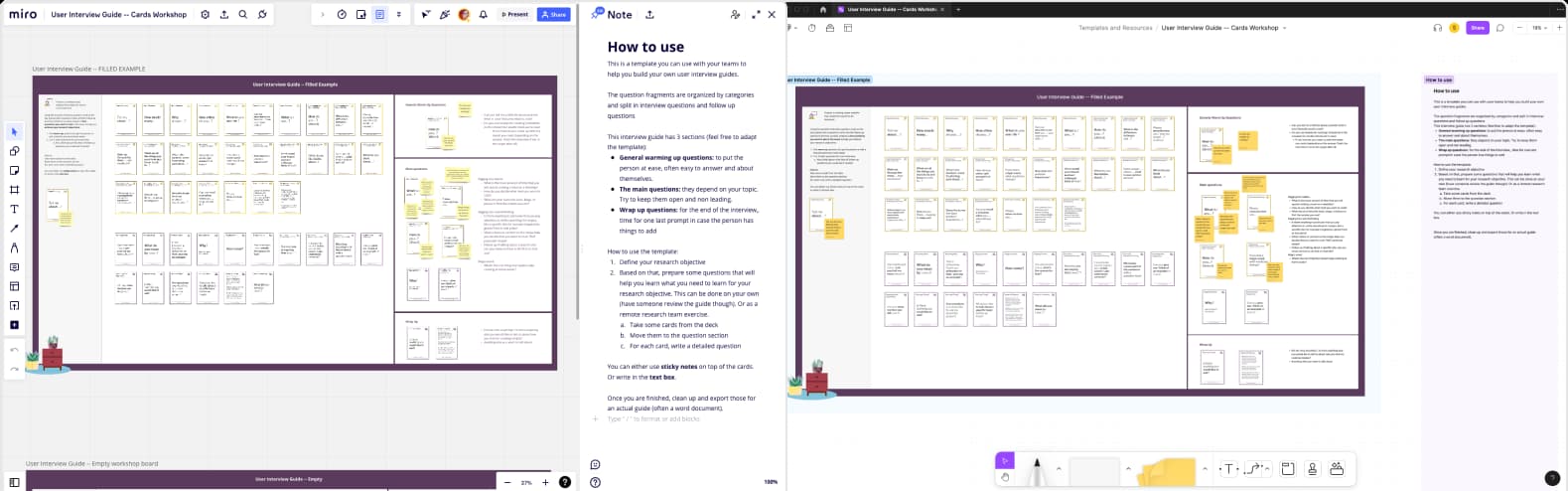Select the FigJam text tool
The height and width of the screenshot is (491, 1568).
tap(1228, 469)
